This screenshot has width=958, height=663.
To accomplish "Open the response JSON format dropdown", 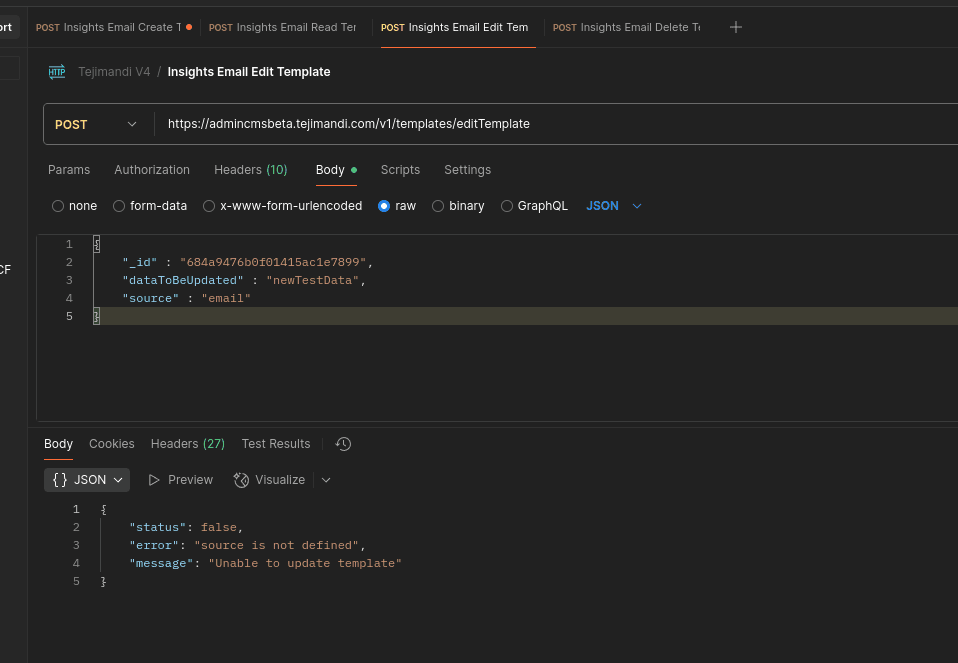I will point(87,480).
